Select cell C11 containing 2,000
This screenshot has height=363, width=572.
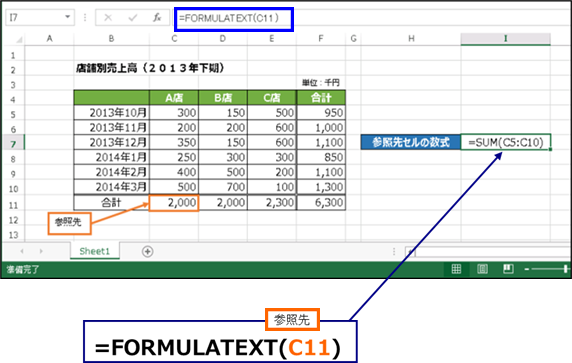pos(174,203)
